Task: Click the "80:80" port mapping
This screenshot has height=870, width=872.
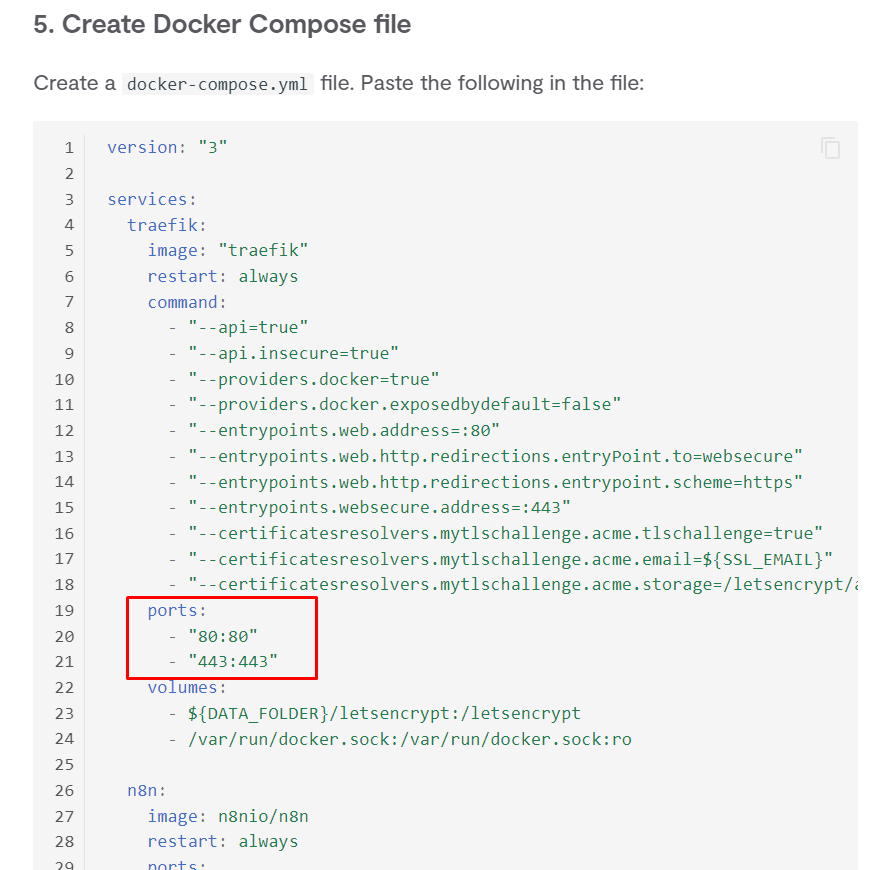Action: tap(222, 636)
